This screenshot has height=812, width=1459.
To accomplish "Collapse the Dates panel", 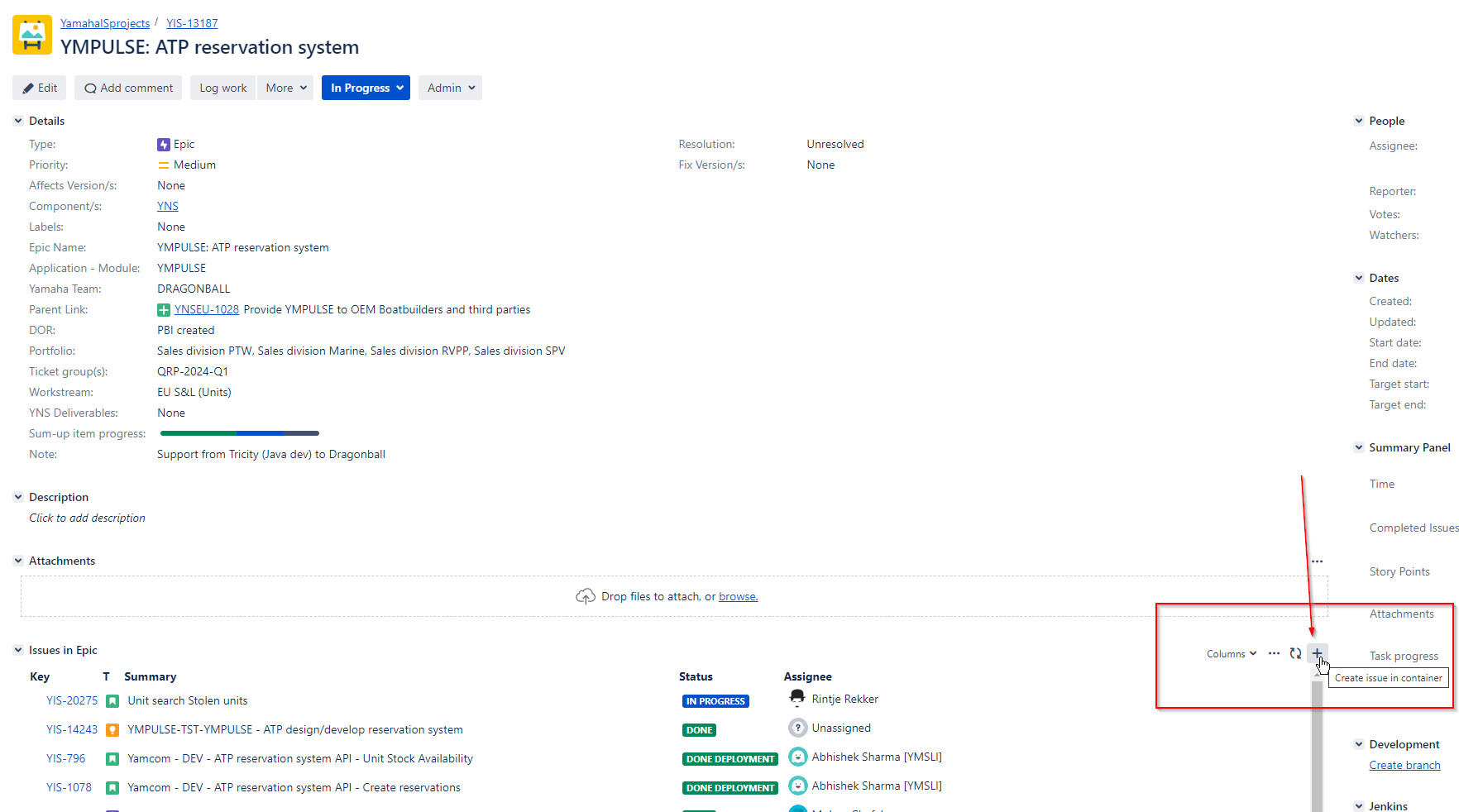I will click(x=1358, y=278).
